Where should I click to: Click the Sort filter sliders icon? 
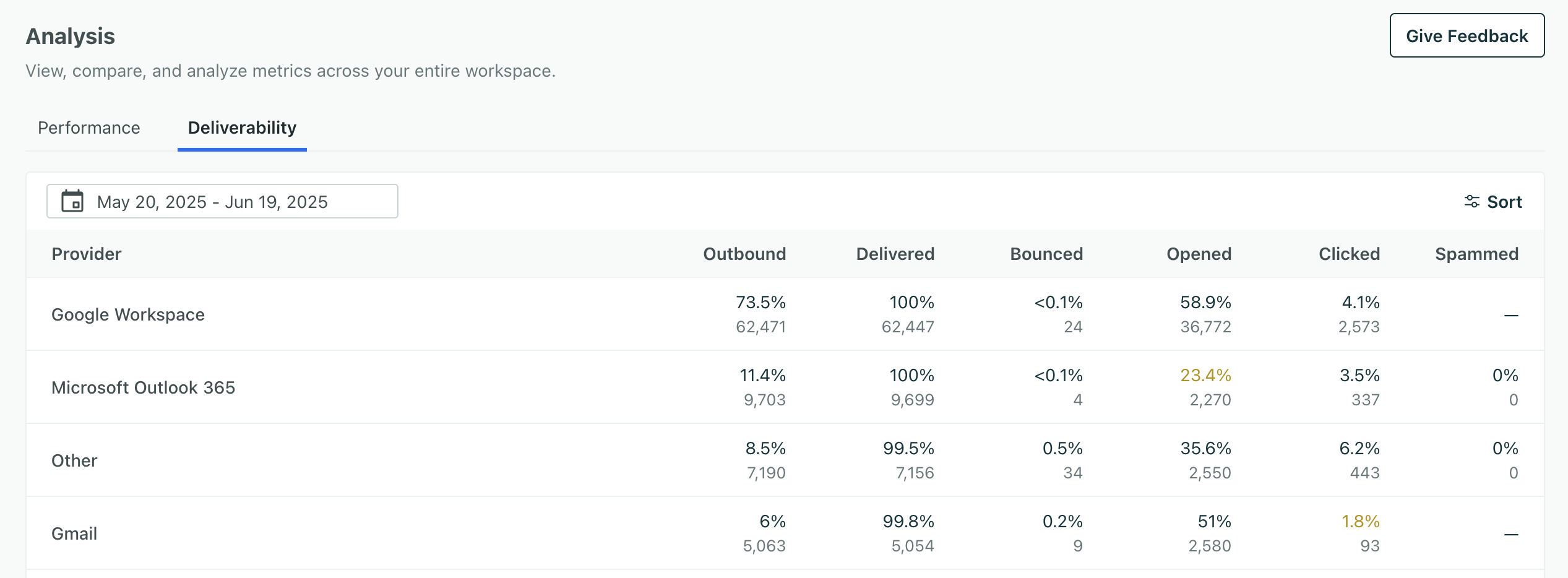tap(1472, 201)
